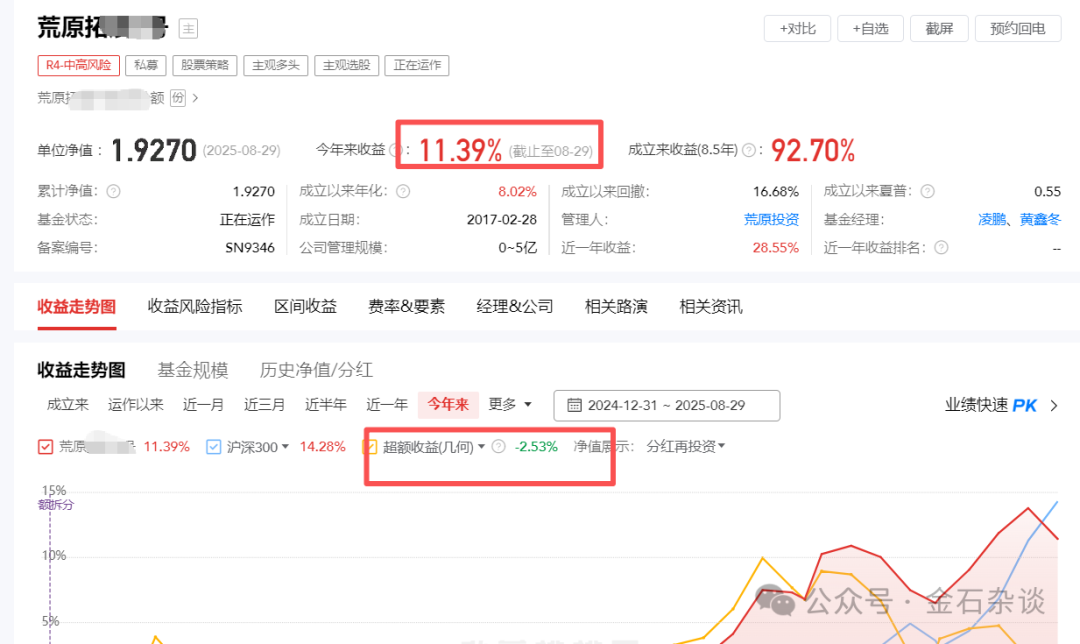Click the R4-中高风险 tag
This screenshot has width=1080, height=644.
click(79, 65)
